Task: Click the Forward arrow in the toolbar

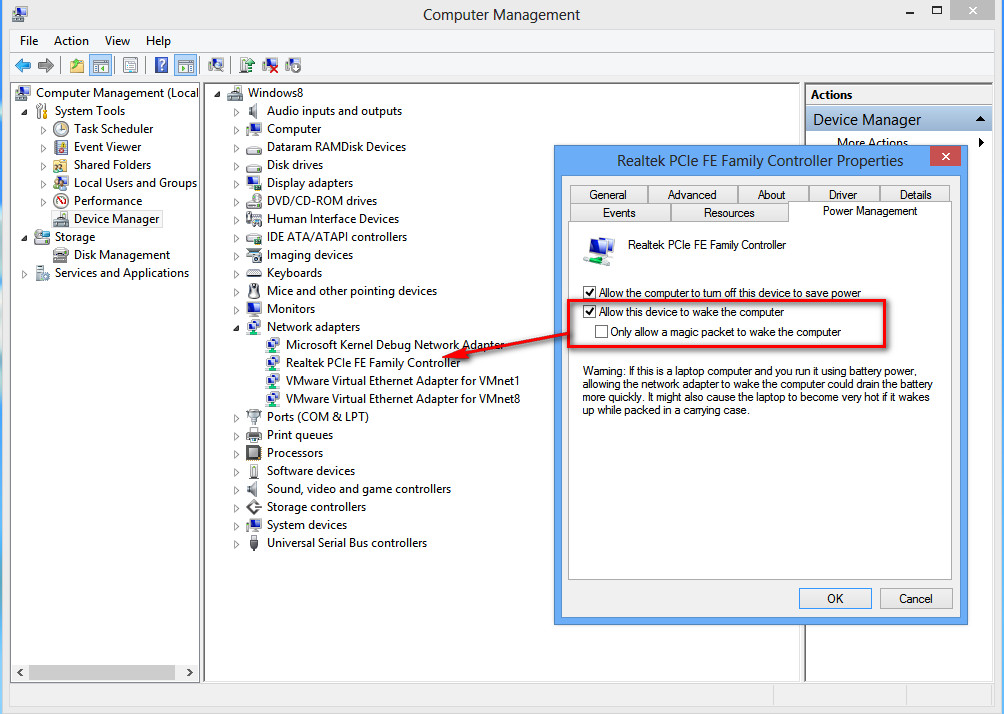Action: click(45, 65)
